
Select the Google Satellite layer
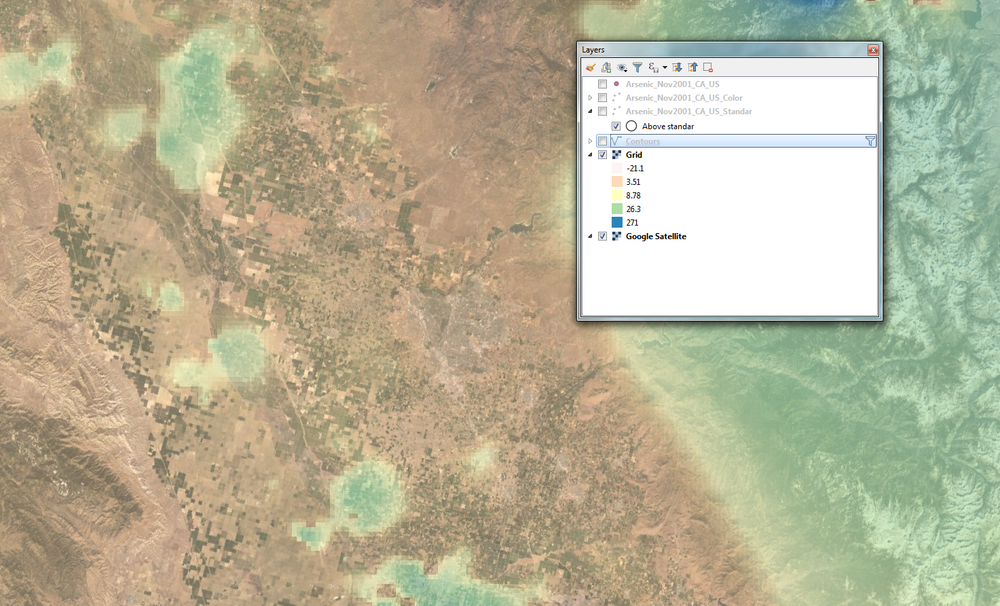click(x=655, y=236)
